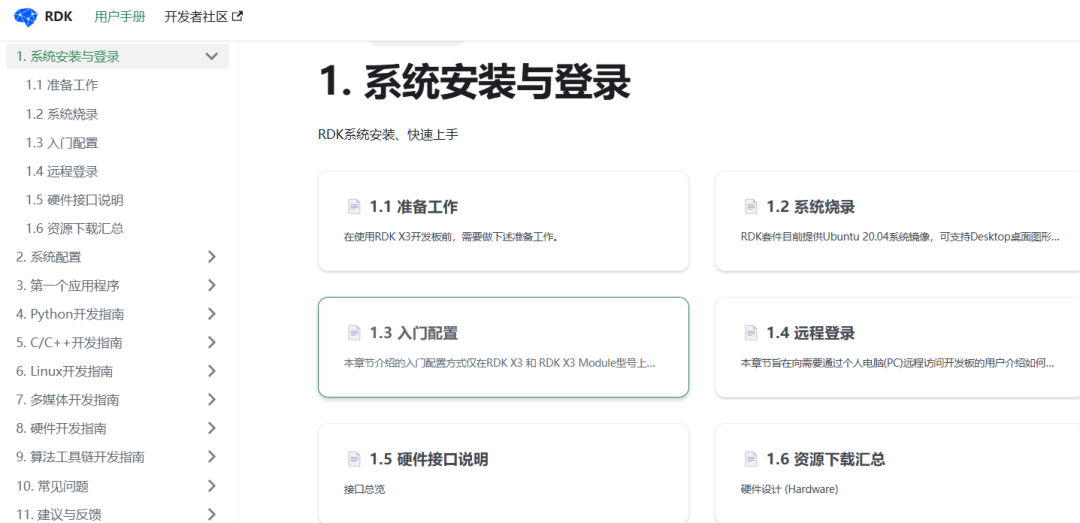Expand the 5. C/C++开发指南 chevron

click(x=211, y=342)
